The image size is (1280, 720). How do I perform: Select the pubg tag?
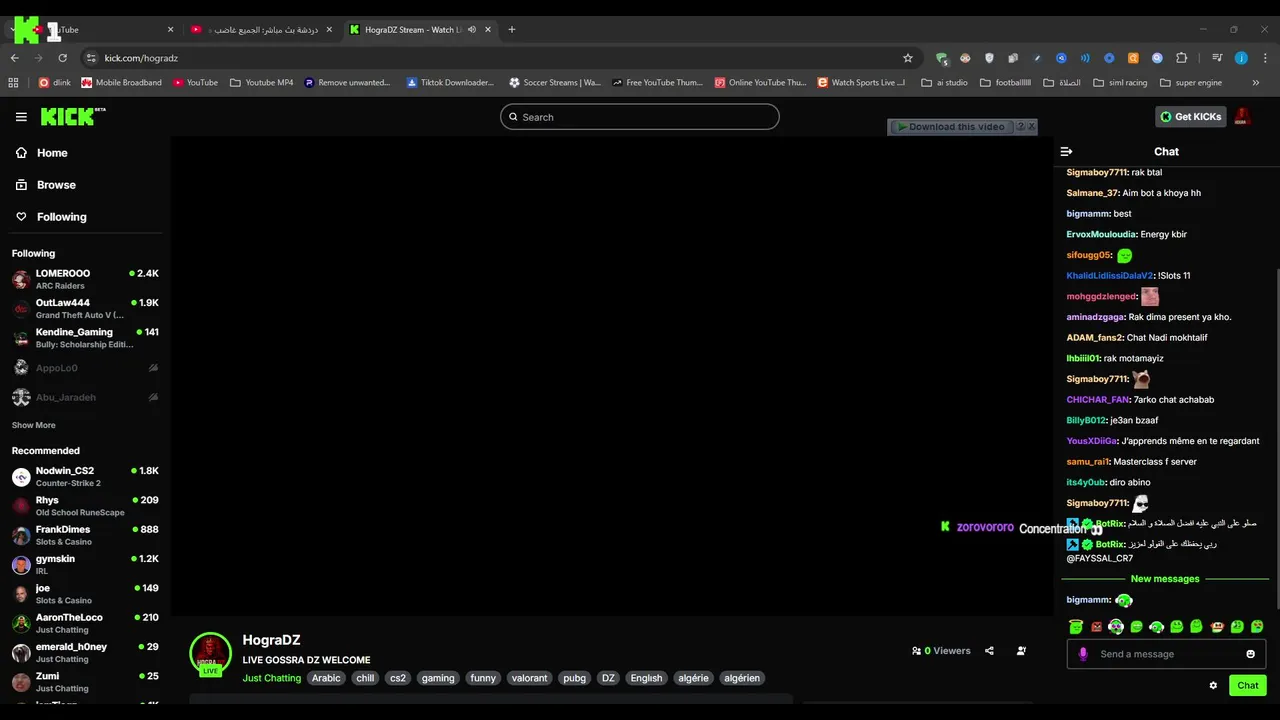pyautogui.click(x=575, y=678)
